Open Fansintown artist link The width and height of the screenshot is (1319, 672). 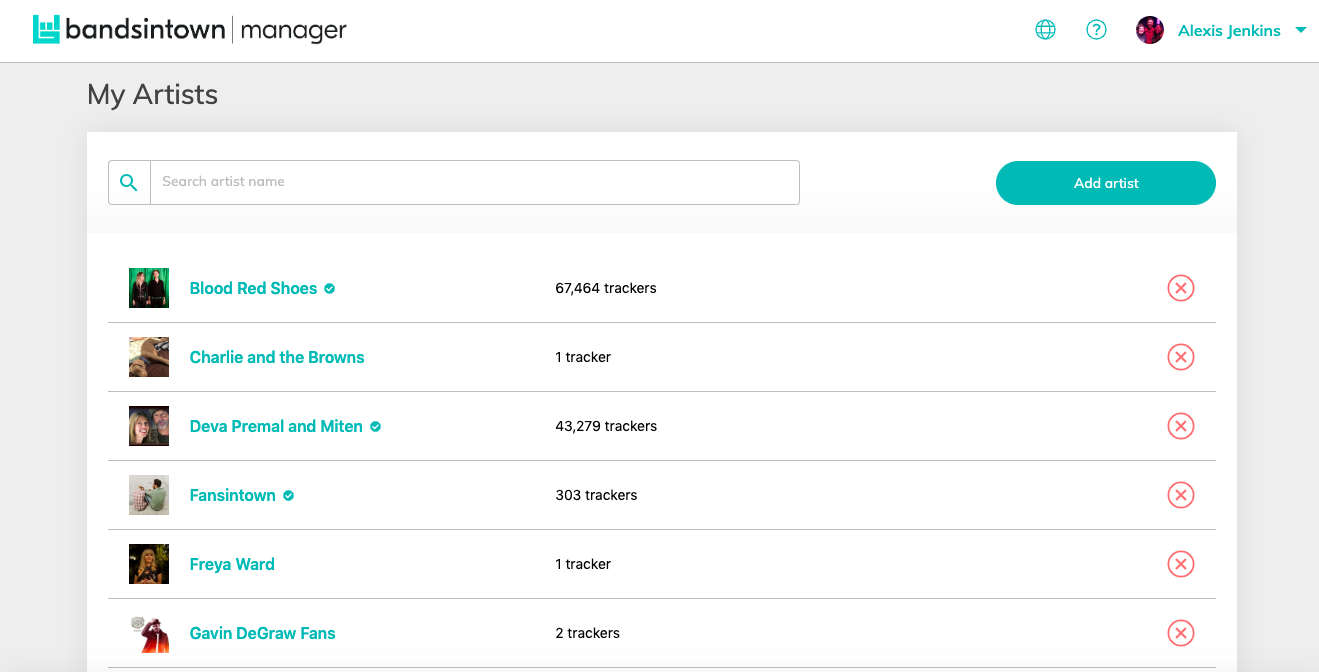(x=233, y=495)
